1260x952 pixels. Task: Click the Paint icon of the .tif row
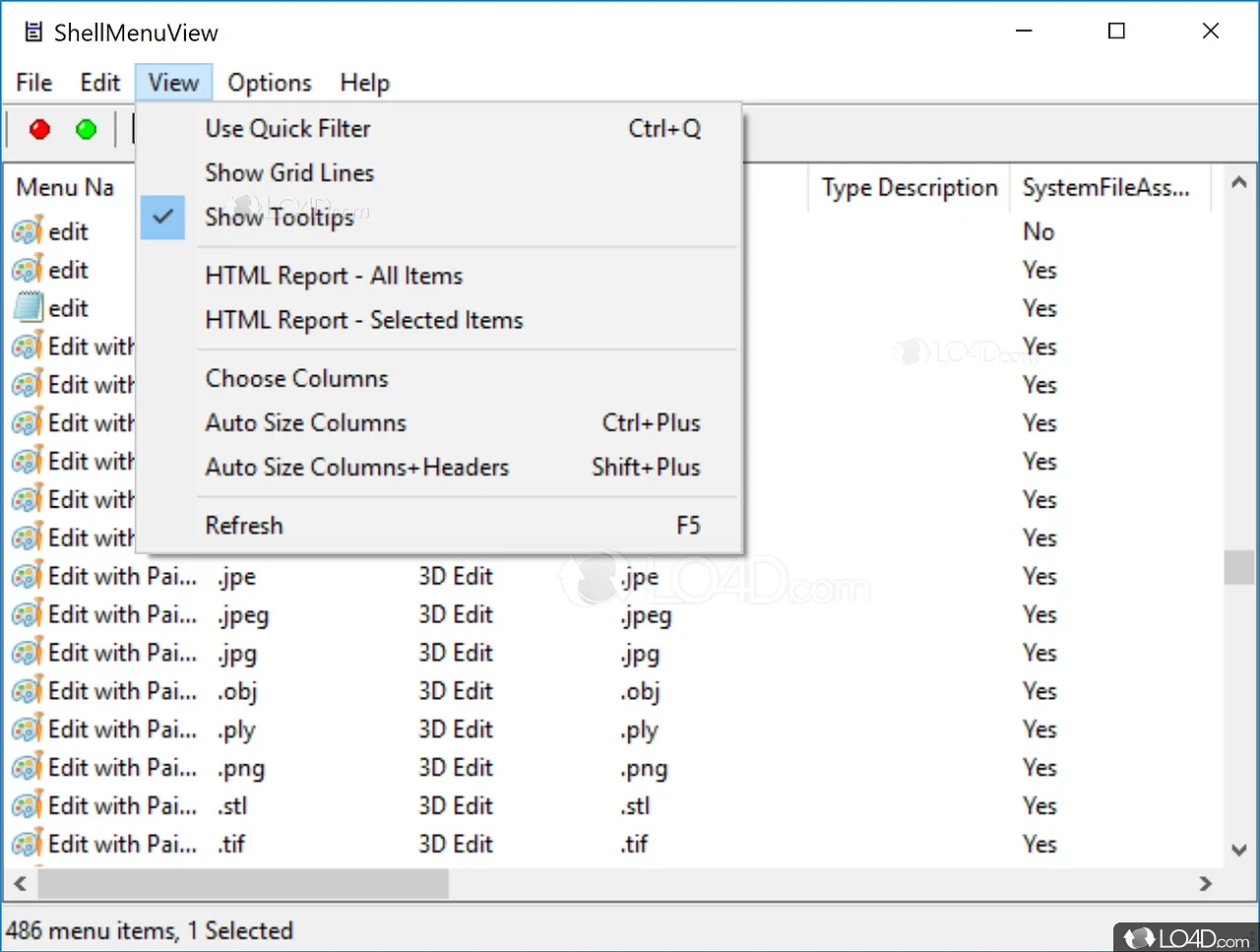point(28,845)
